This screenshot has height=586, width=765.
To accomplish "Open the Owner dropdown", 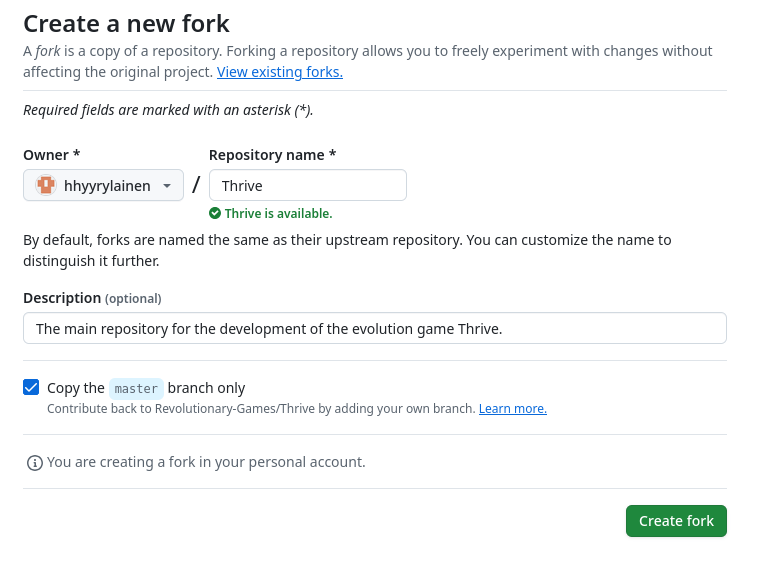I will coord(103,185).
